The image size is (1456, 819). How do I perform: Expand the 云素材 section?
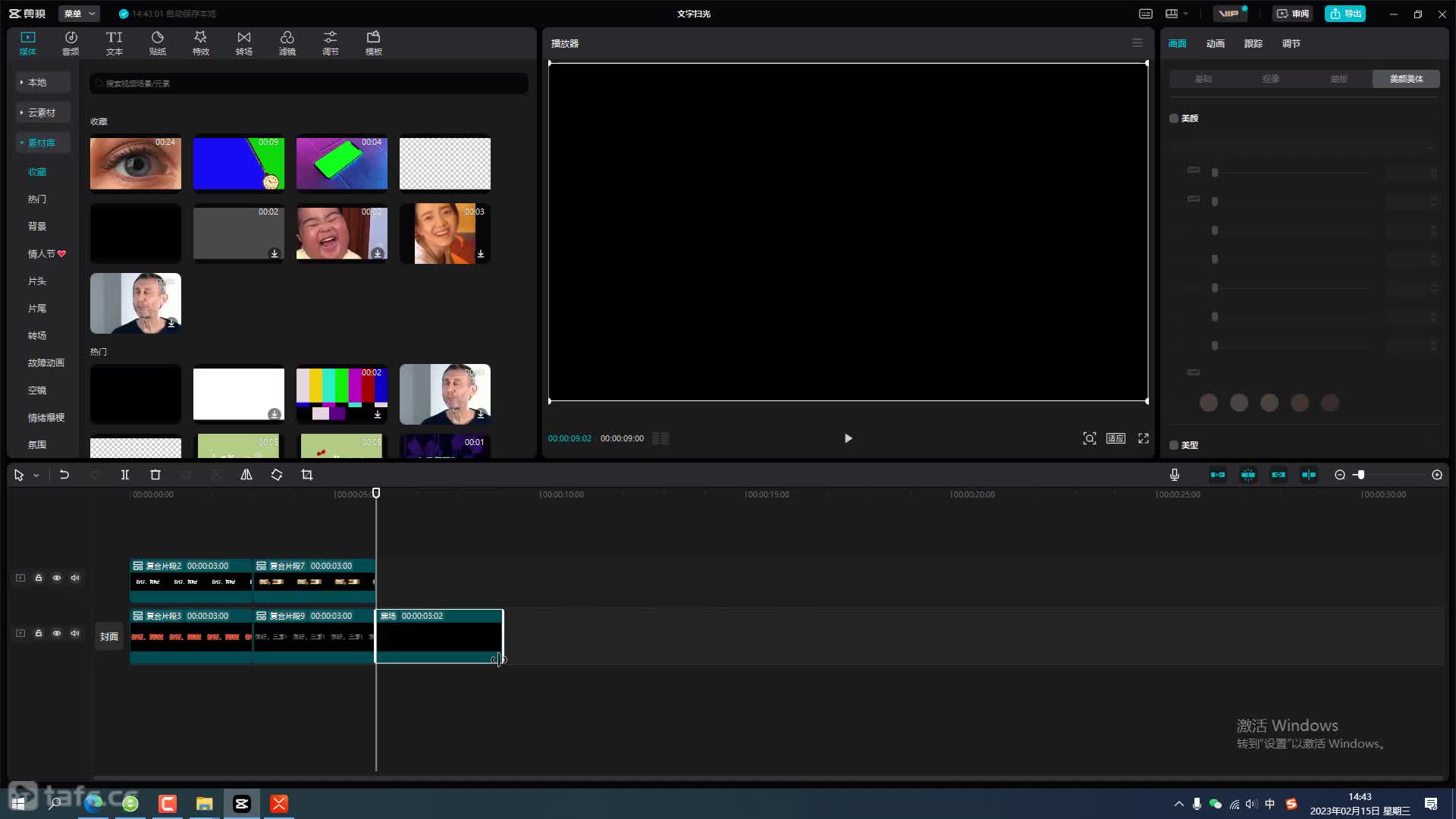click(x=43, y=112)
